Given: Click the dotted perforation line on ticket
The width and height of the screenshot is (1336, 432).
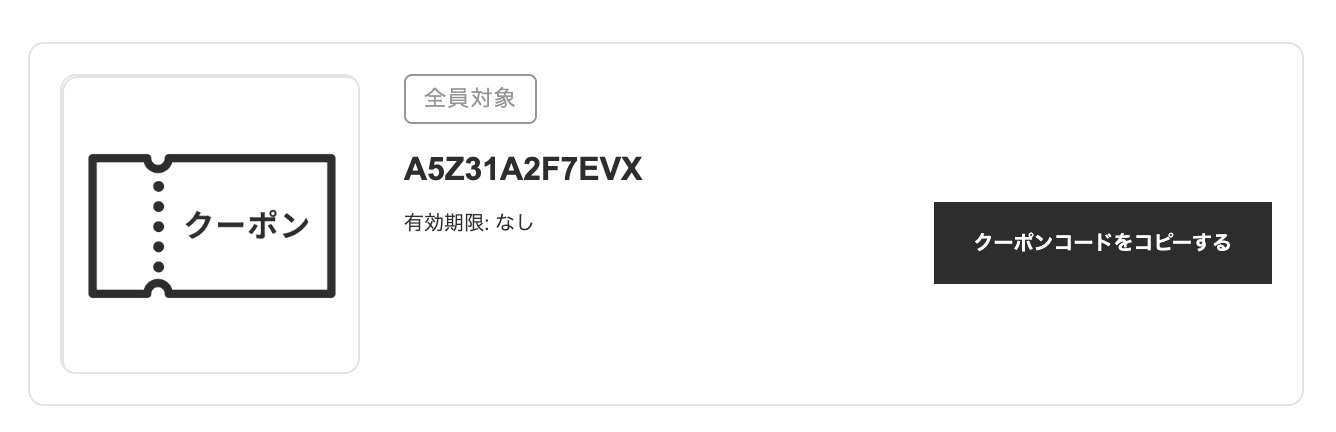Looking at the screenshot, I should (158, 226).
